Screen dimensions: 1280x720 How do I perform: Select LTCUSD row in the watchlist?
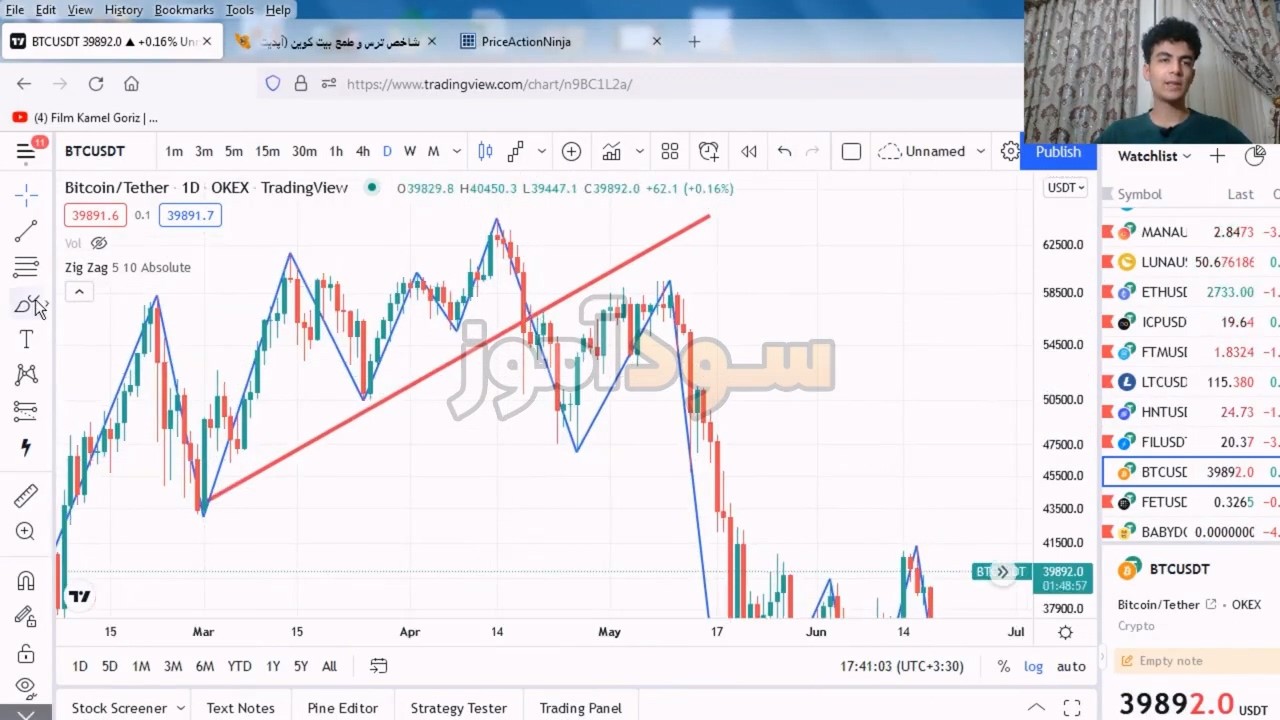tap(1191, 382)
